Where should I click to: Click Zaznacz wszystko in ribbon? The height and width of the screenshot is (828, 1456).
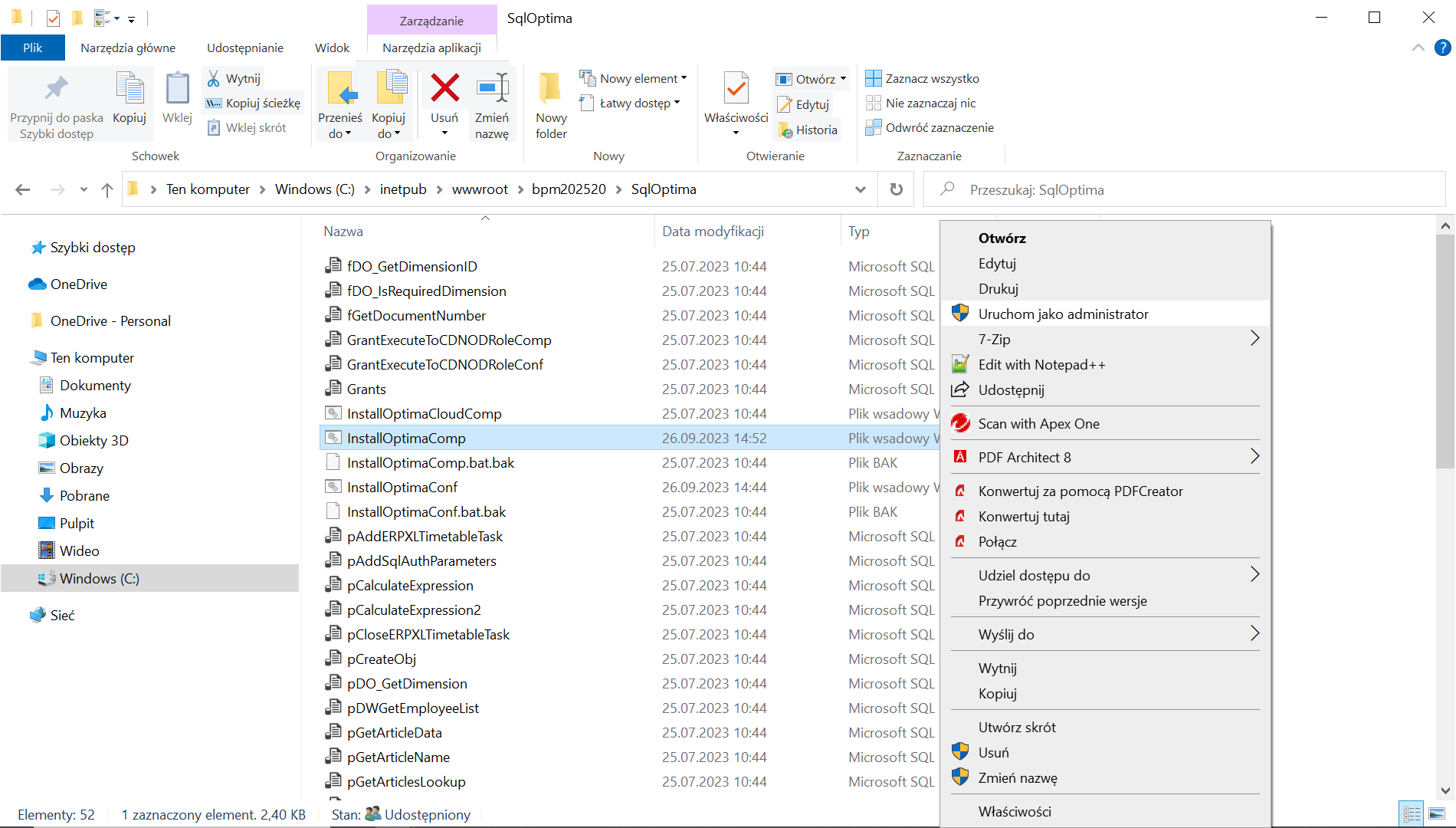(x=922, y=78)
